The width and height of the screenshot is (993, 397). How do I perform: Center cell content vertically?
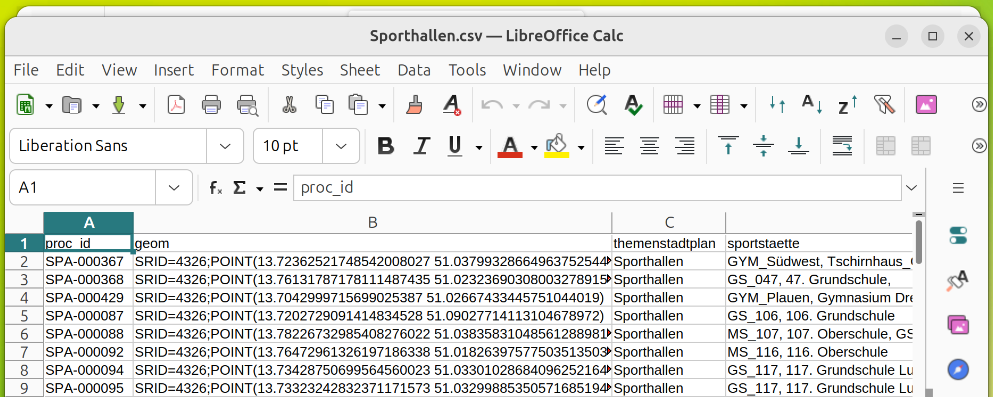pyautogui.click(x=764, y=146)
